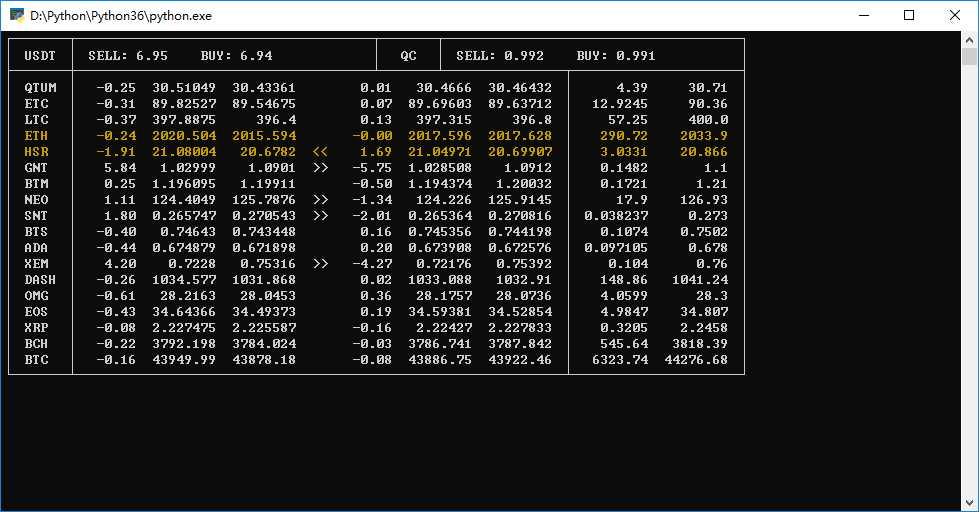
Task: Click value 43949.99 in BTC row
Action: click(184, 360)
